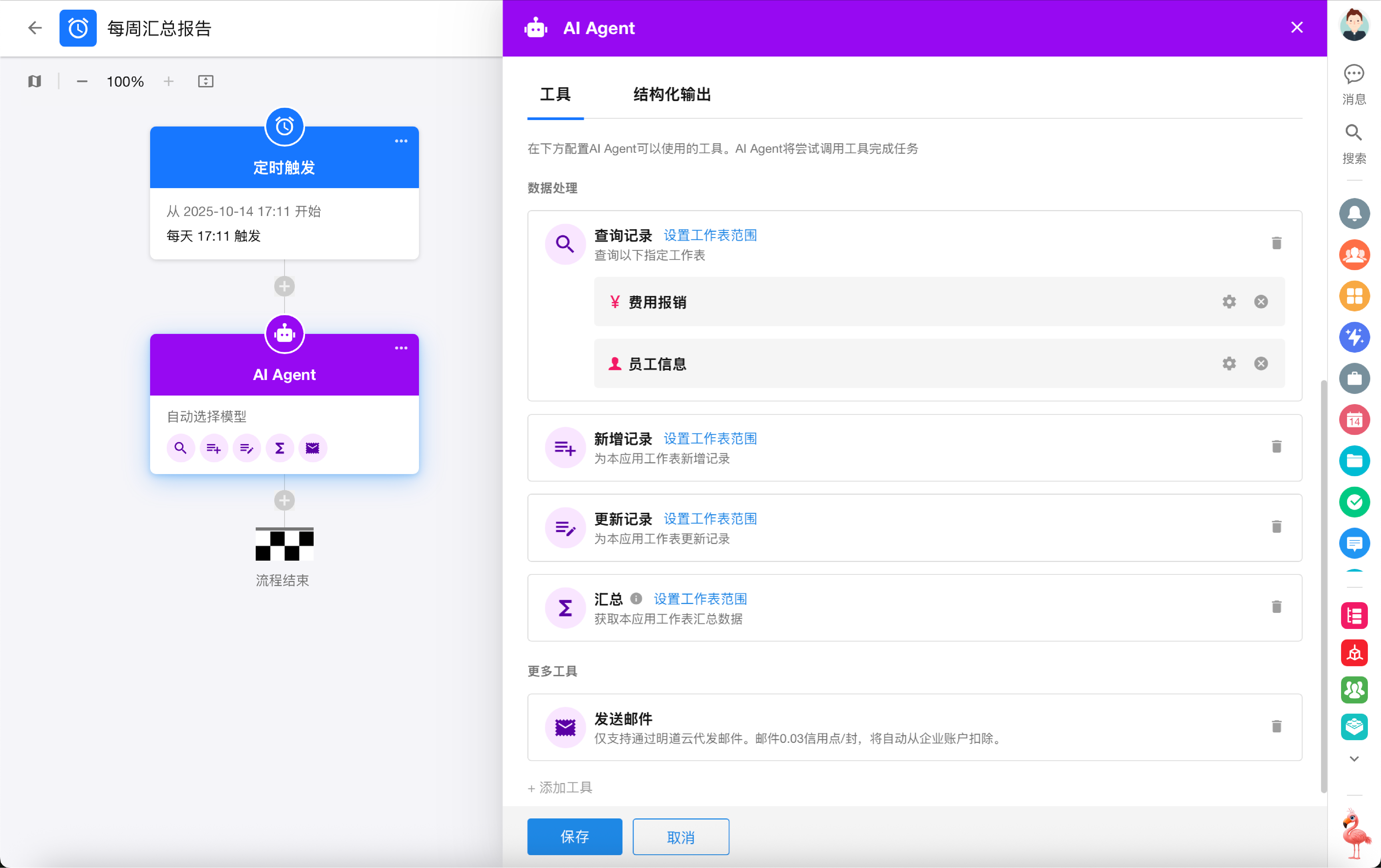Select the 工具 tab
Image resolution: width=1381 pixels, height=868 pixels.
pos(555,94)
